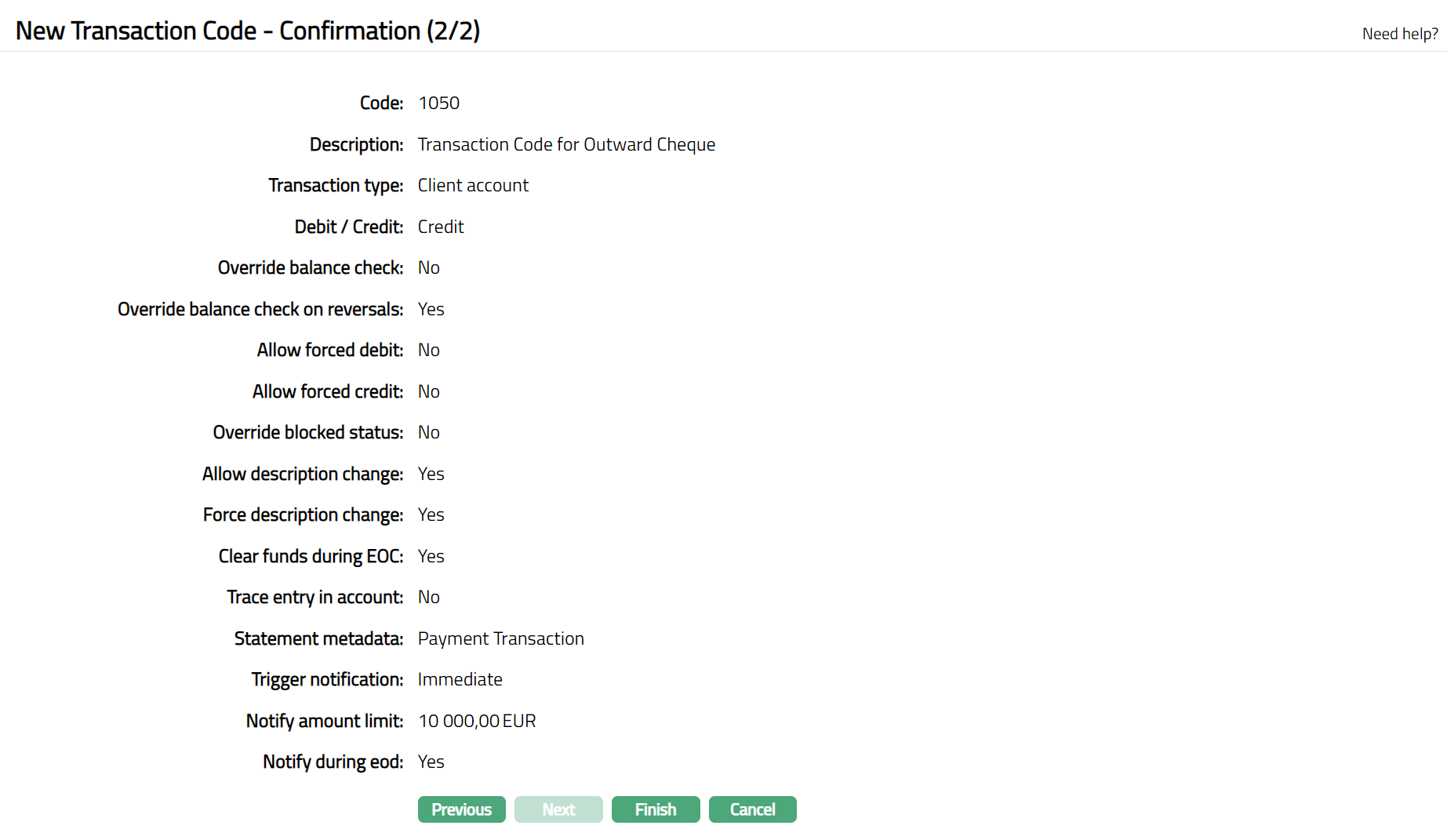This screenshot has height=840, width=1447.
Task: Open the Need help? link
Action: tap(1399, 34)
